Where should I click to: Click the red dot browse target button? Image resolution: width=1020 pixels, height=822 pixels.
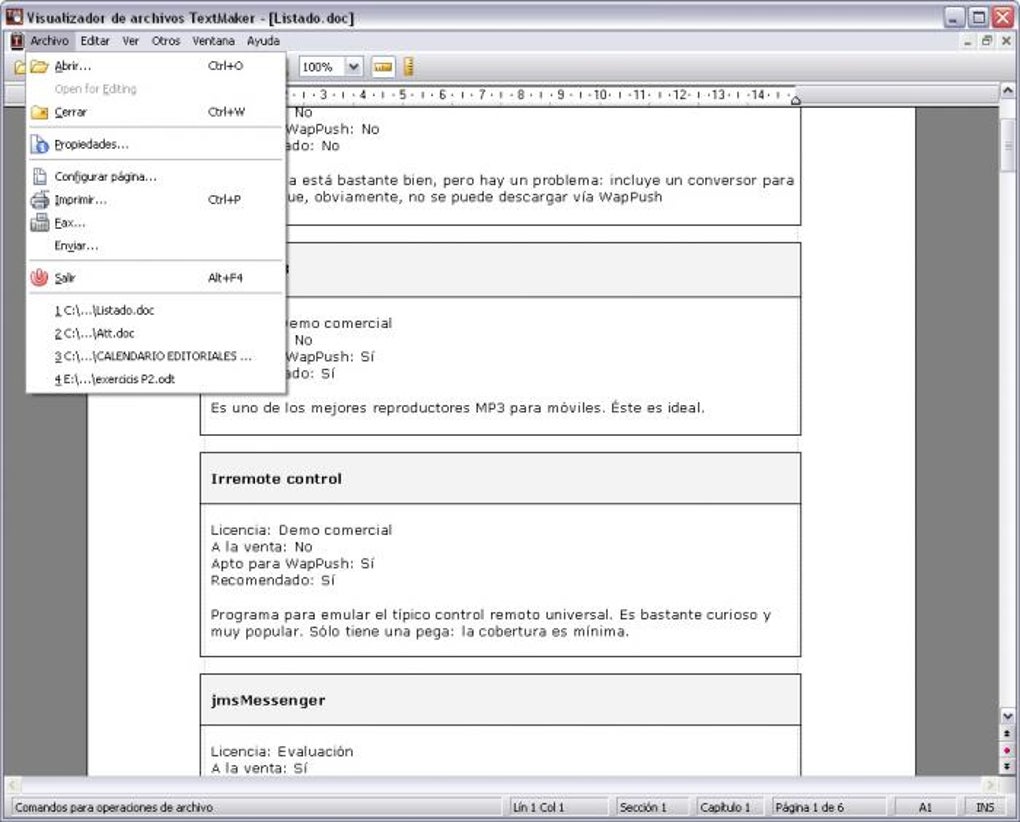coord(1007,750)
